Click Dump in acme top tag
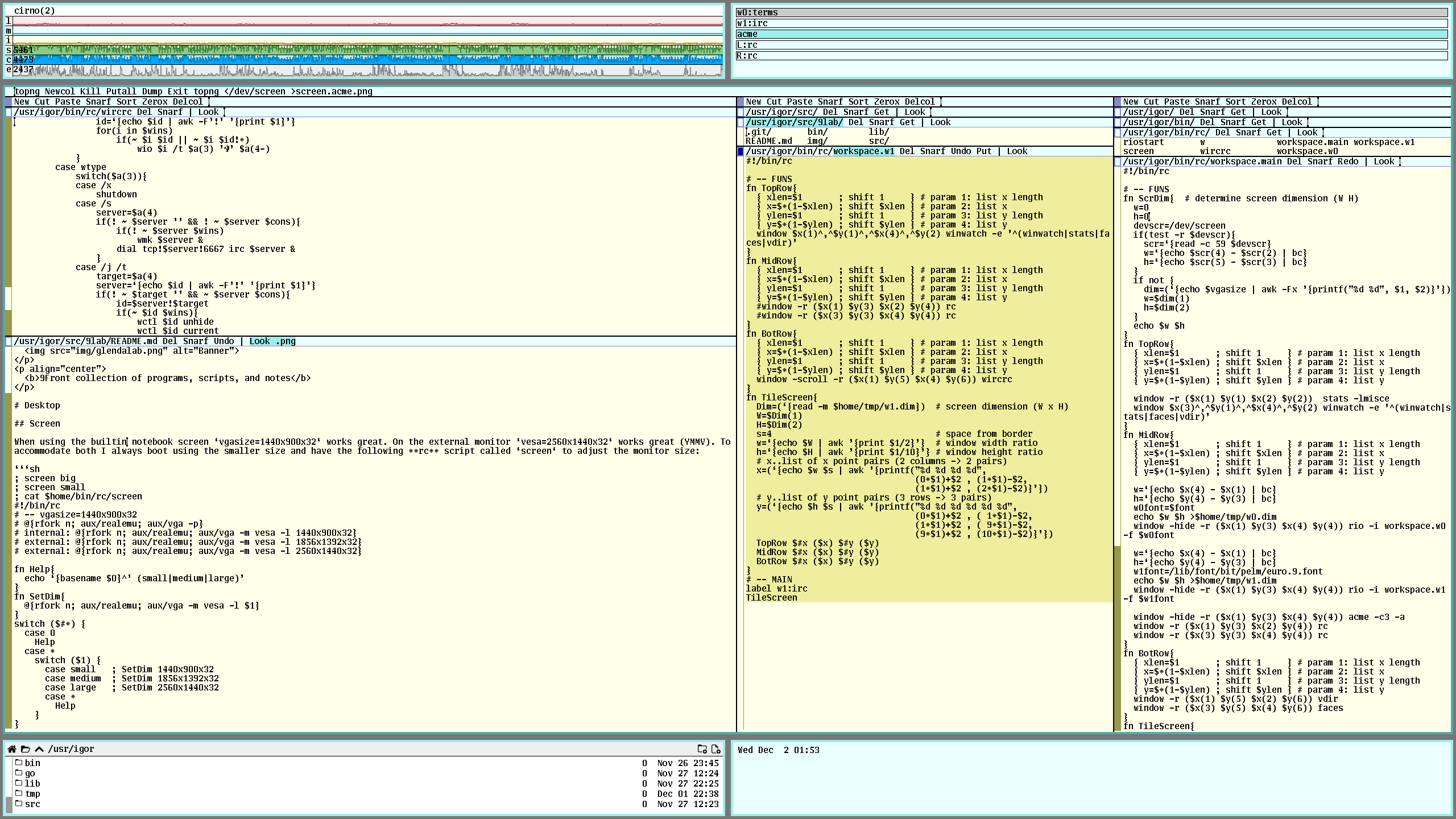The height and width of the screenshot is (819, 1456). 152,92
